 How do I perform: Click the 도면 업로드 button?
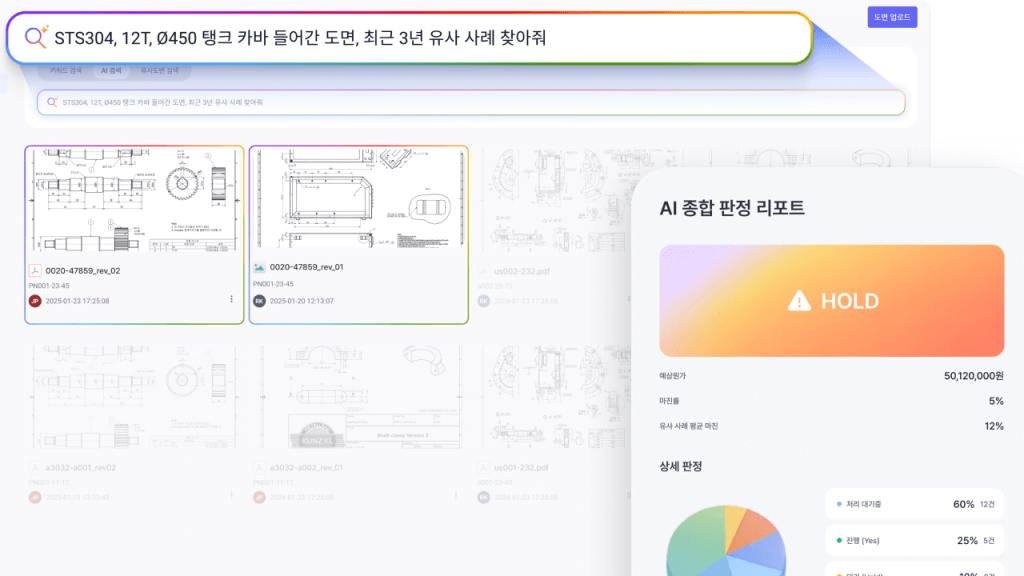point(892,17)
